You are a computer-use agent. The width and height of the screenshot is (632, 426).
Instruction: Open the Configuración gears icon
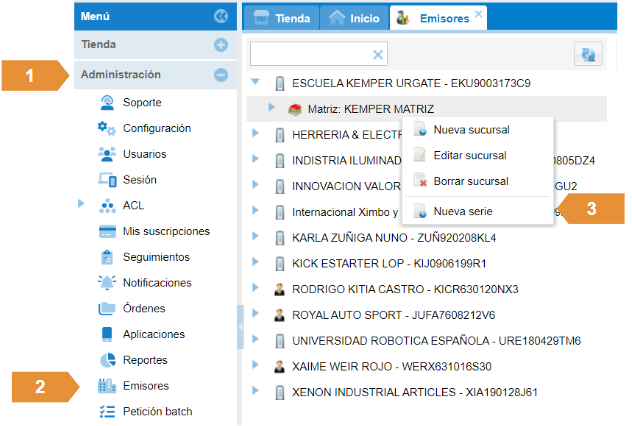[107, 129]
